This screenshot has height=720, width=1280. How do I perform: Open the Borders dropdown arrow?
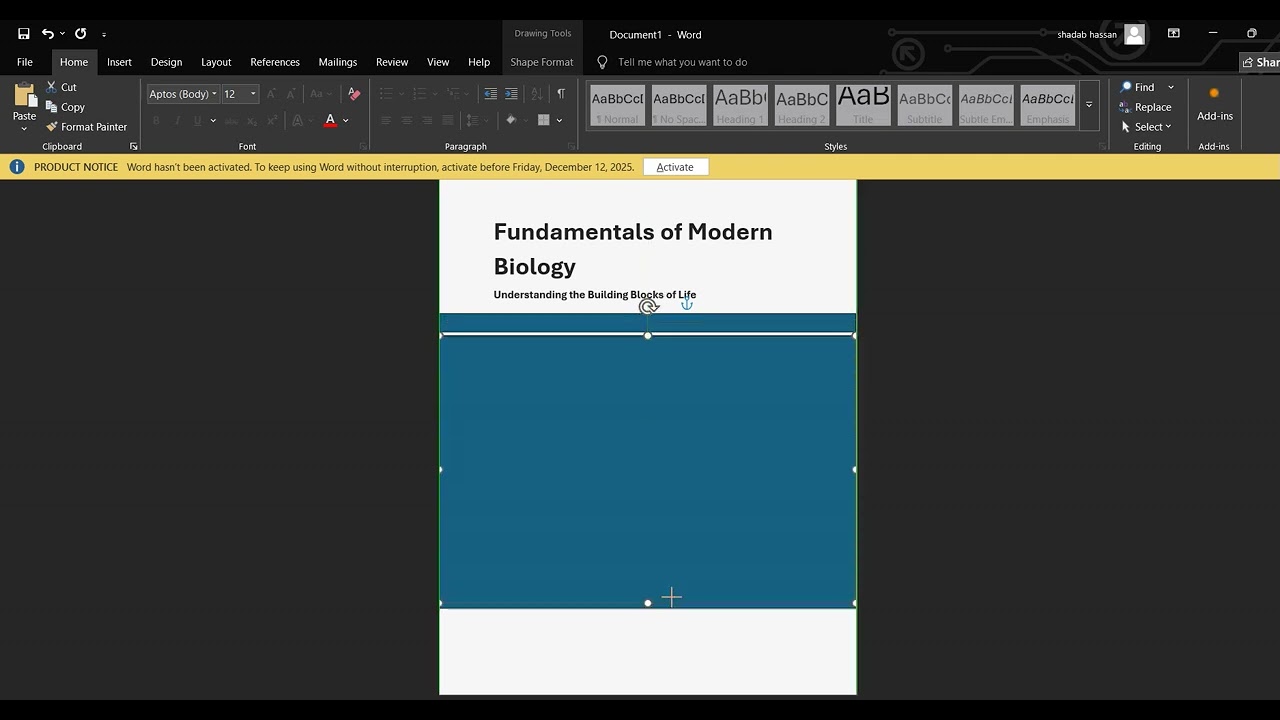coord(559,120)
